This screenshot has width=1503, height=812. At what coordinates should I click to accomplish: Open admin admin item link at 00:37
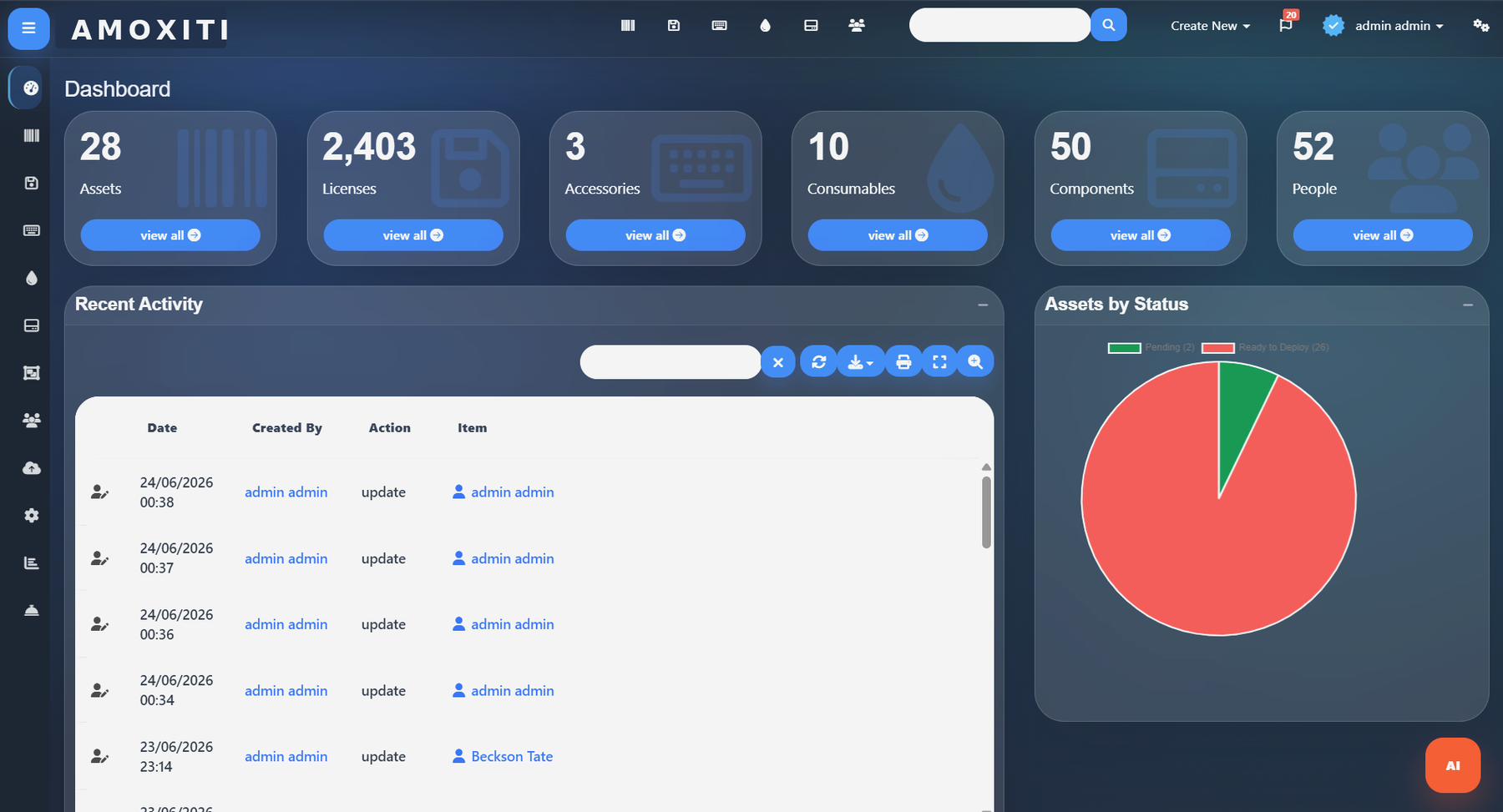(x=513, y=559)
